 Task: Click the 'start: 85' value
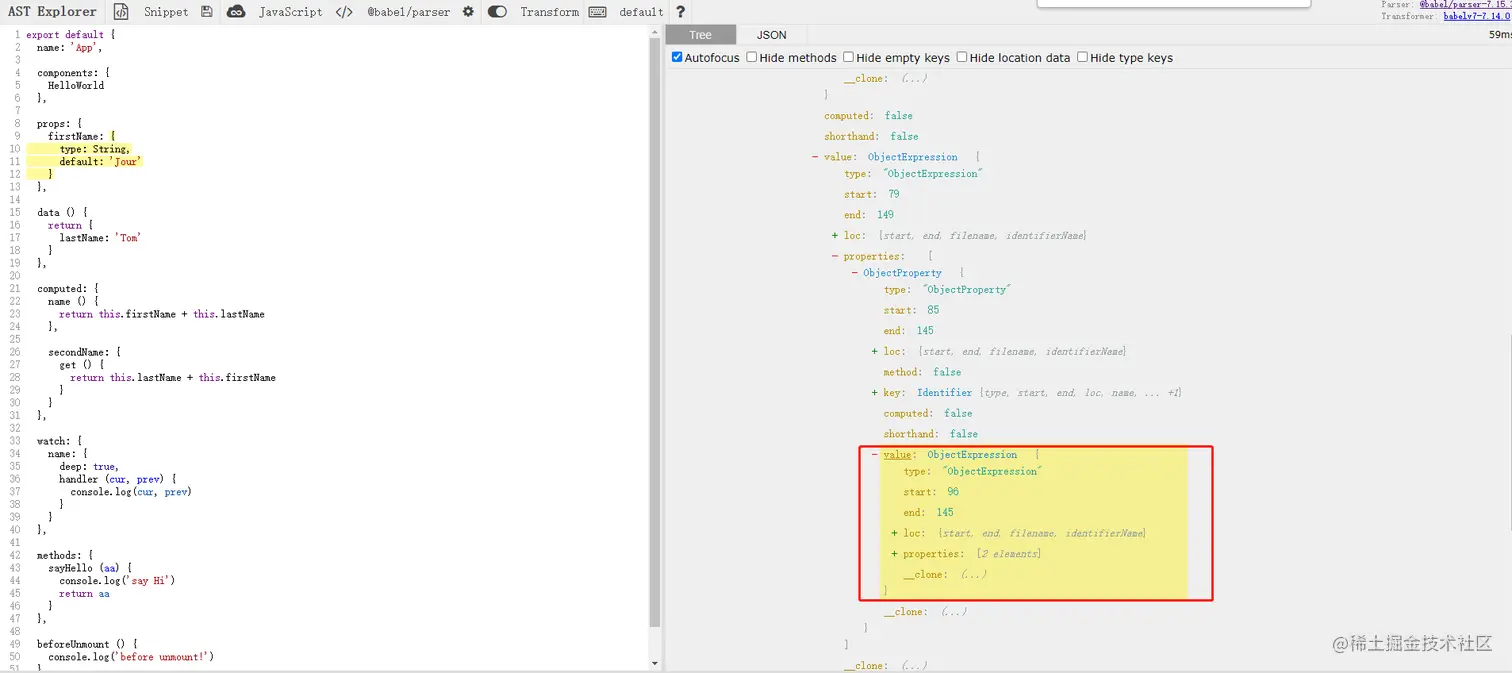[x=934, y=310]
